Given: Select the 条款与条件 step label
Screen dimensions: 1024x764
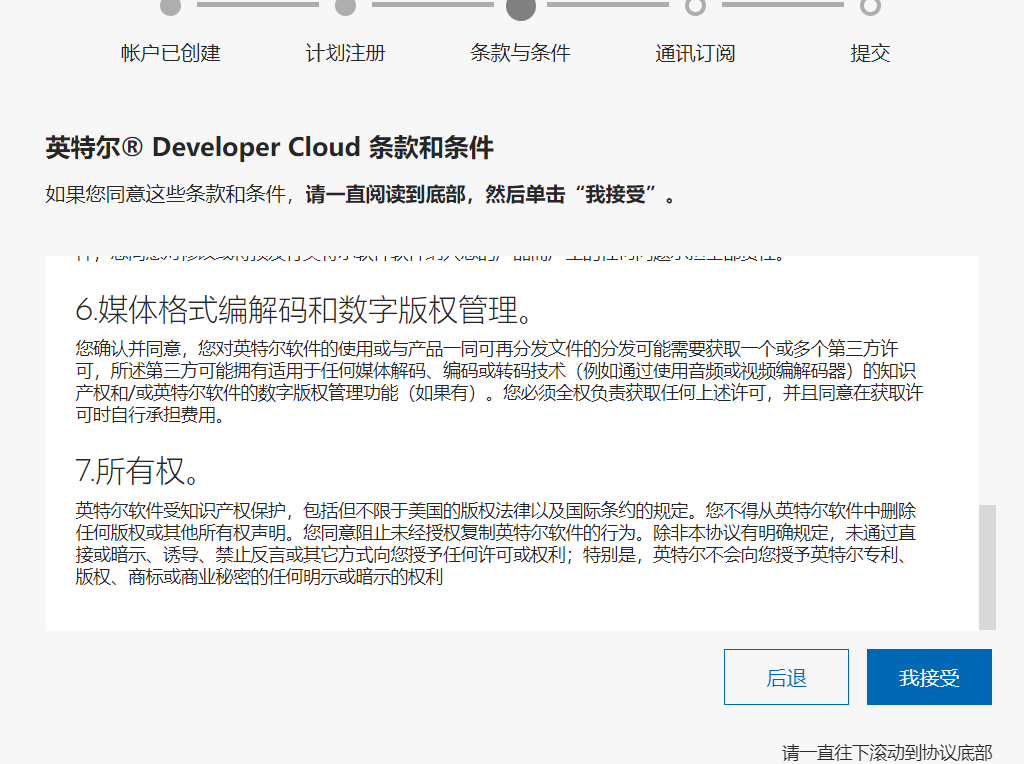Looking at the screenshot, I should click(520, 53).
